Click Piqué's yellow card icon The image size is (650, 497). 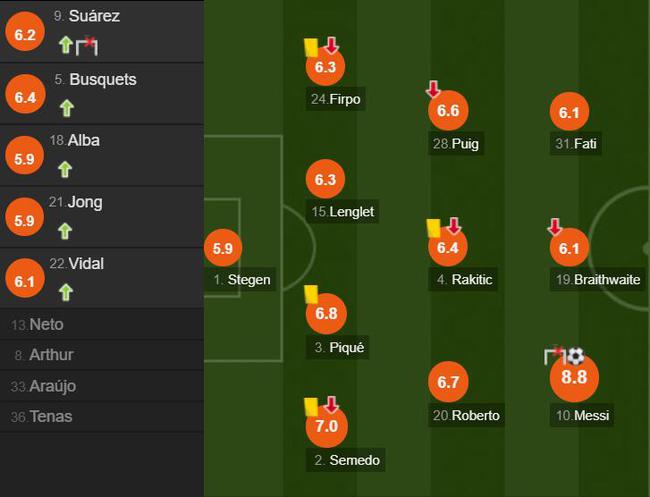311,294
